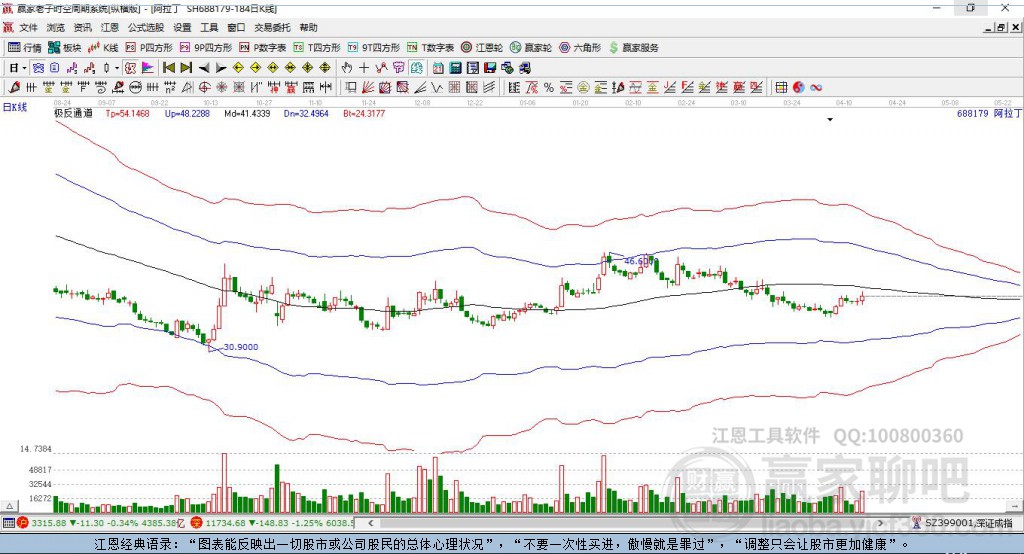
Task: Open the 板块 sector view
Action: 65,48
